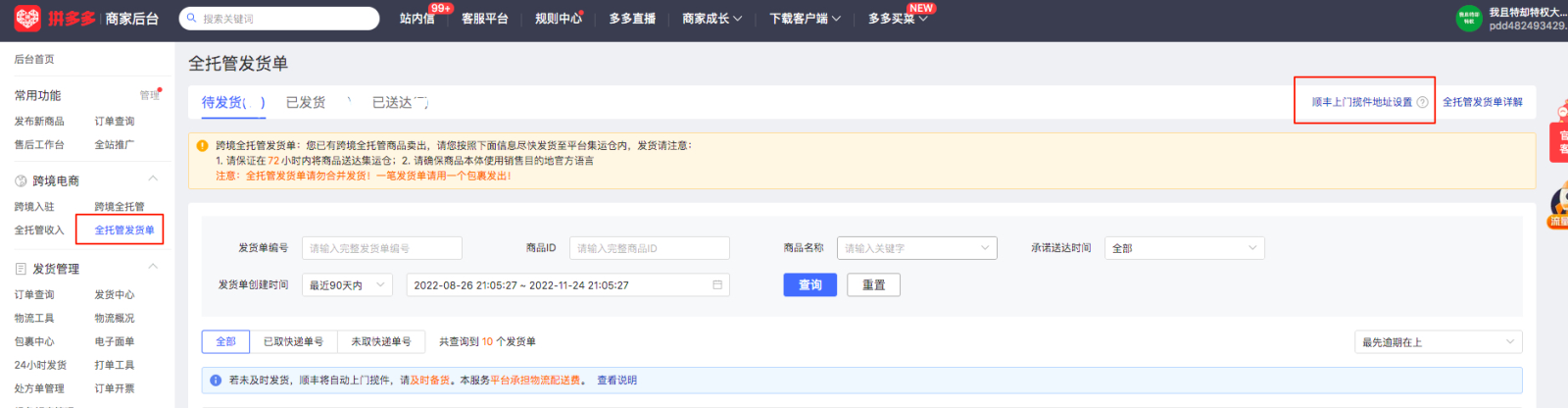The height and width of the screenshot is (408, 1568).
Task: Expand the 商家成长 top menu
Action: coord(712,19)
